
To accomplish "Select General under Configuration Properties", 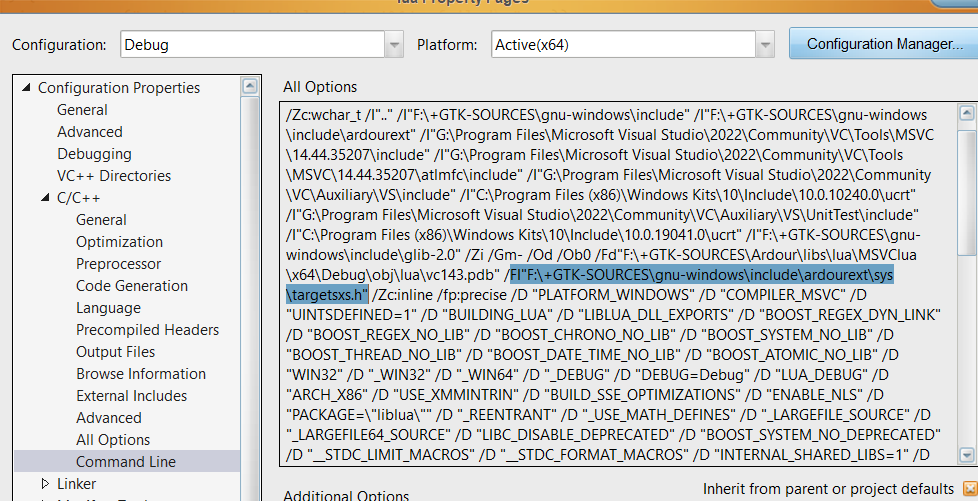I will (x=82, y=110).
